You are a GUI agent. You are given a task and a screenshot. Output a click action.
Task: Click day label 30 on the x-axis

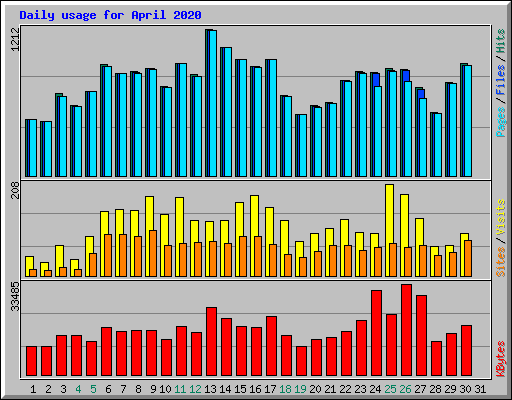coord(465,389)
